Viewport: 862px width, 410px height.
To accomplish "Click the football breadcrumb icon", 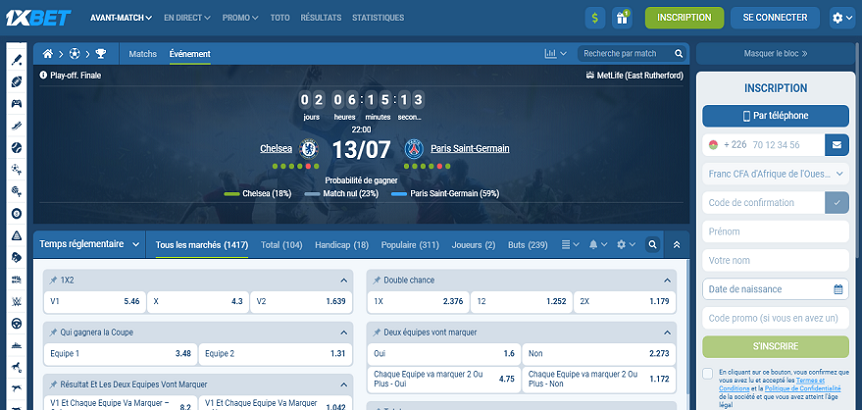I will [x=74, y=54].
